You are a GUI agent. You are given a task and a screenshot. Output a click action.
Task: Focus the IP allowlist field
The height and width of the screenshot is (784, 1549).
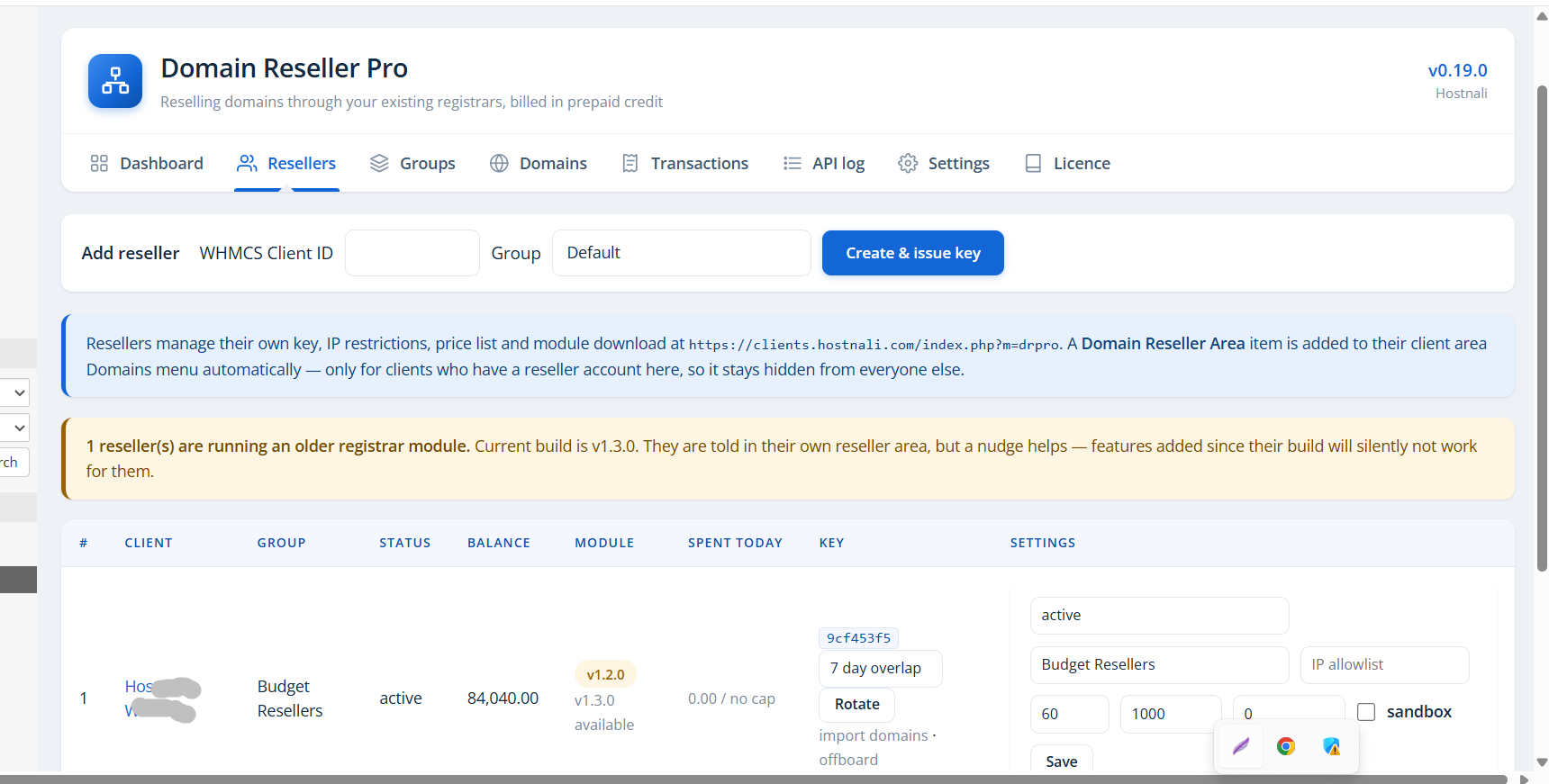(x=1384, y=665)
